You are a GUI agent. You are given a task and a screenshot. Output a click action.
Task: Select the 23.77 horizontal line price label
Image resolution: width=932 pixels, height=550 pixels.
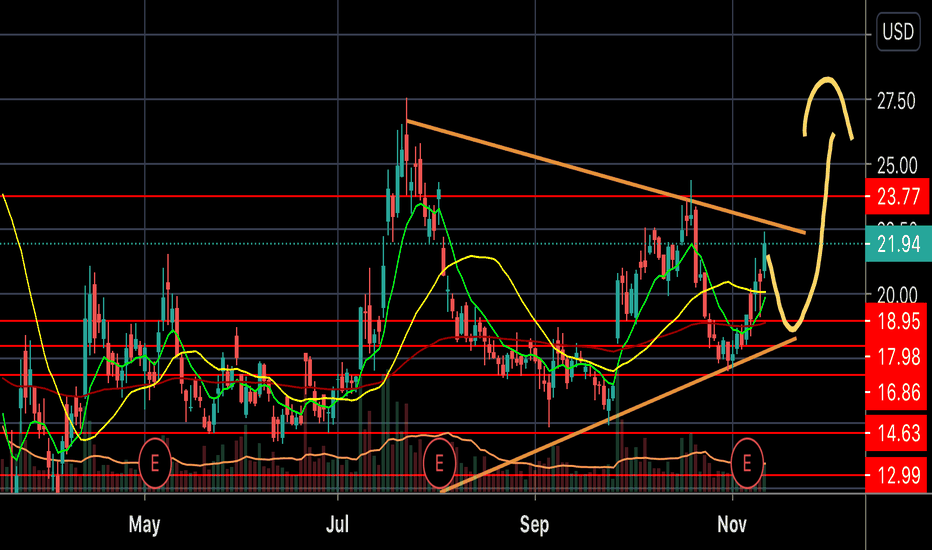(898, 196)
